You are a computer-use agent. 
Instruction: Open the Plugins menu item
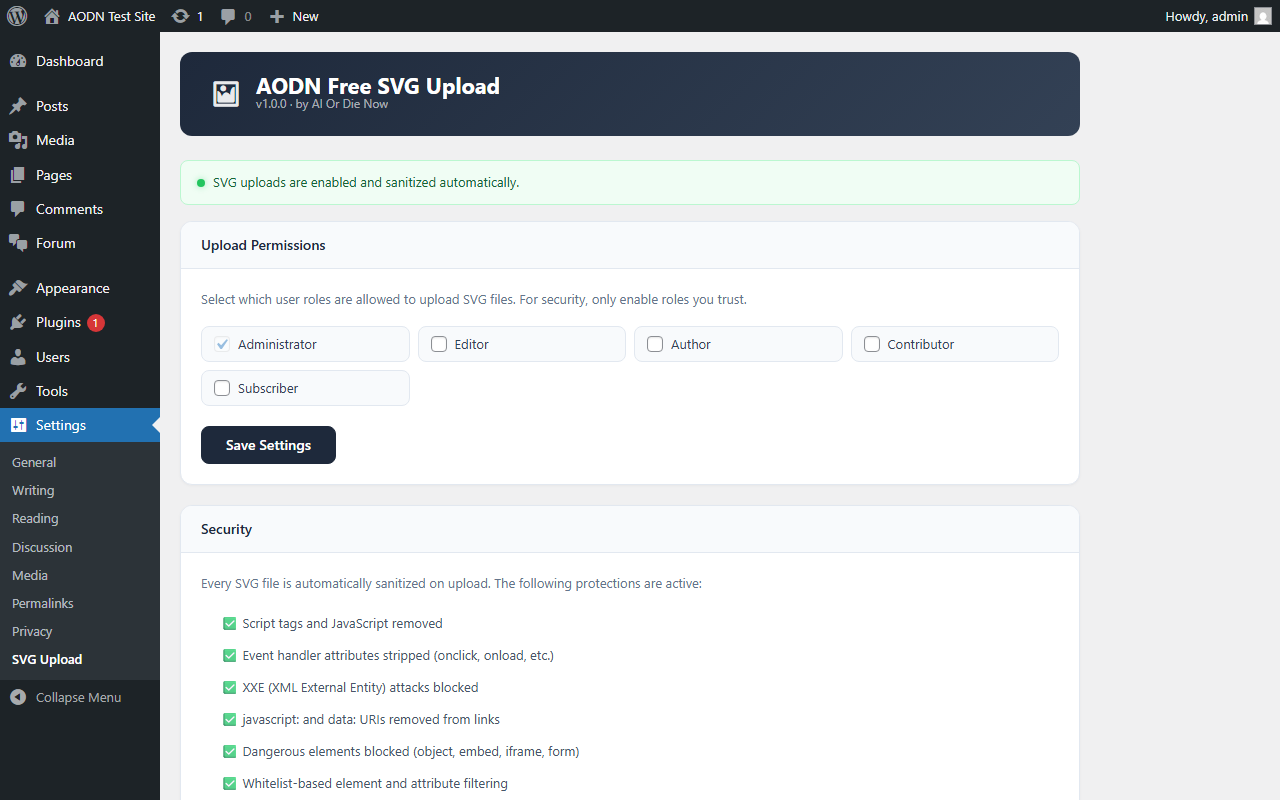(x=80, y=322)
